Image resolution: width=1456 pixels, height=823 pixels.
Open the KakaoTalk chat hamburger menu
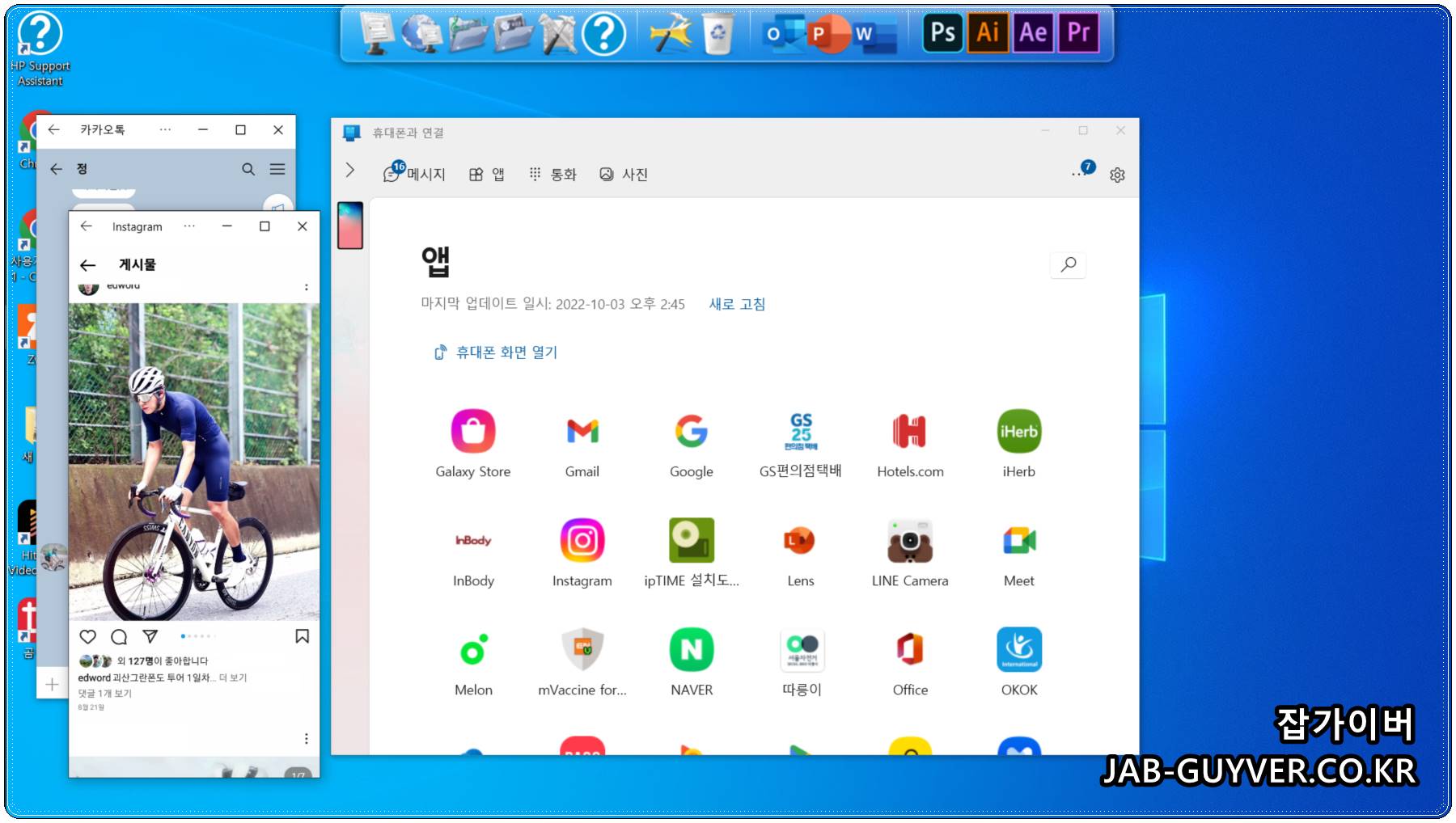[x=277, y=169]
